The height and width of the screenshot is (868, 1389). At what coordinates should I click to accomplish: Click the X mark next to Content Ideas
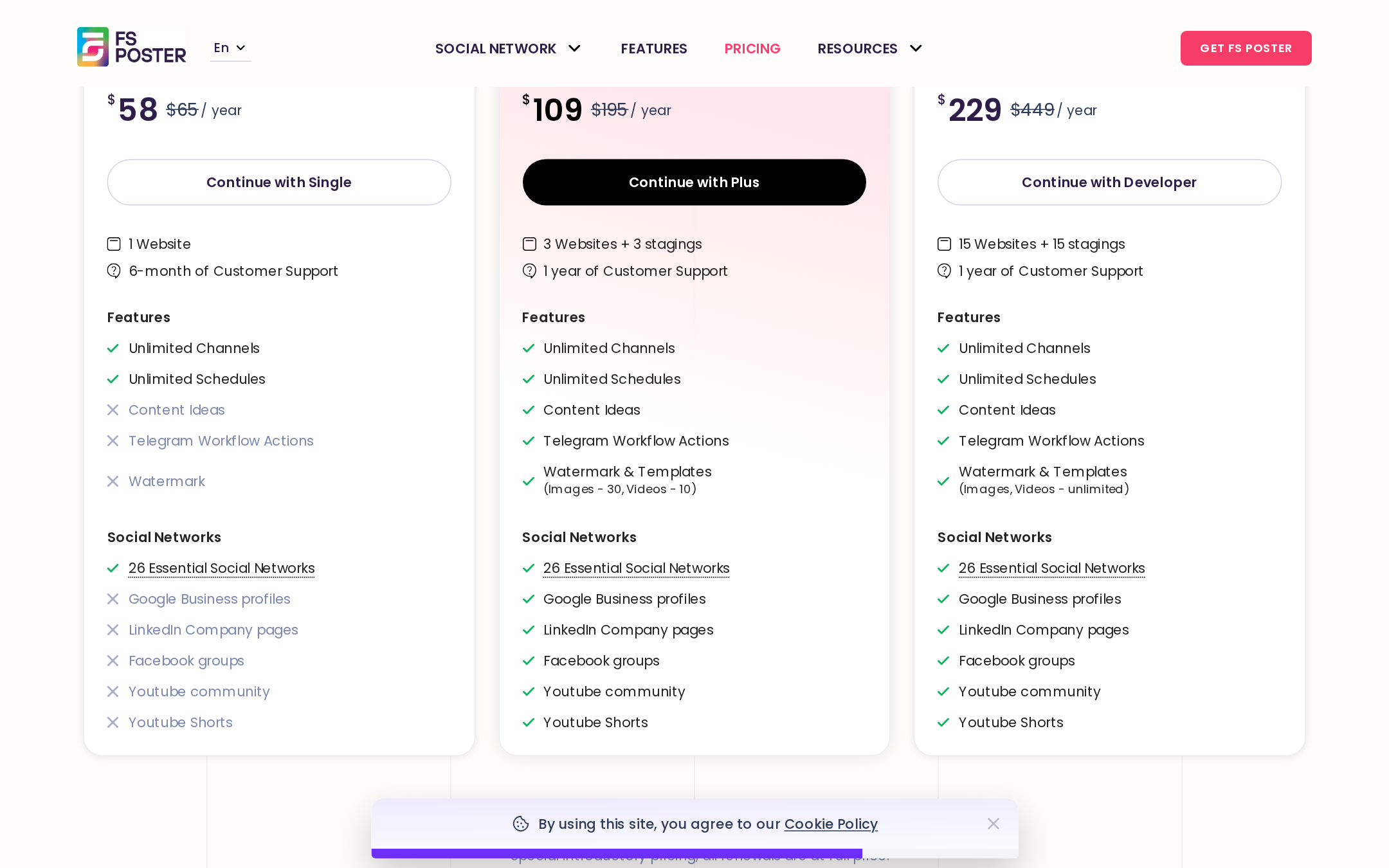113,410
